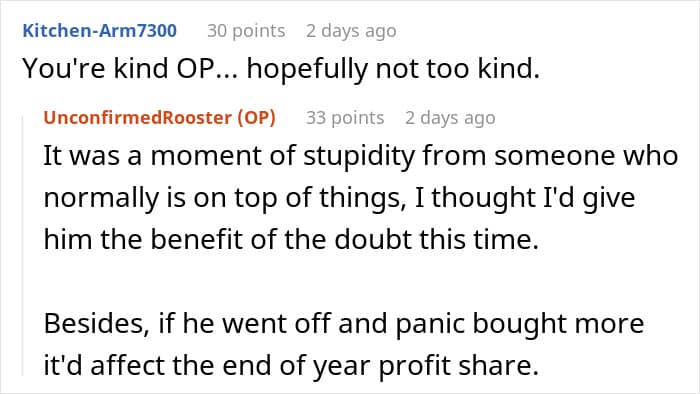
Task: Open the timestamp permalink on Kitchen-Arm7300's comment
Action: coord(351,31)
